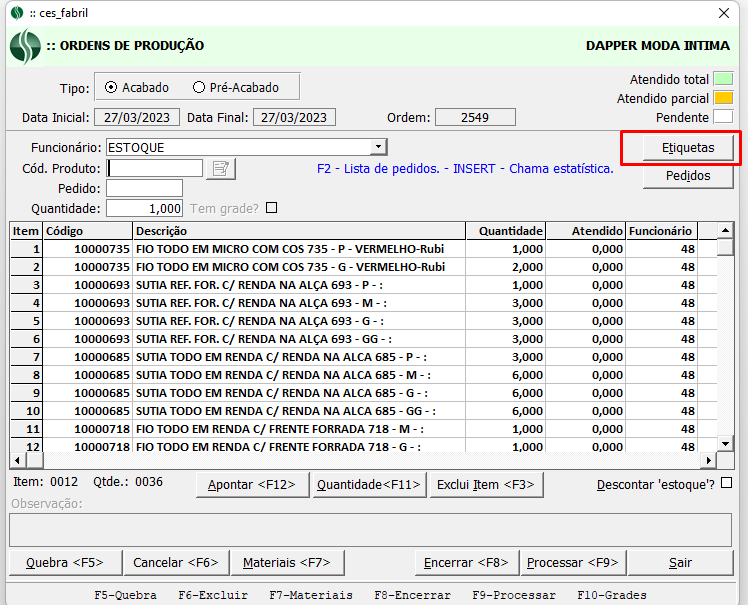The image size is (748, 605).
Task: Click the Observação text area
Action: click(x=370, y=530)
